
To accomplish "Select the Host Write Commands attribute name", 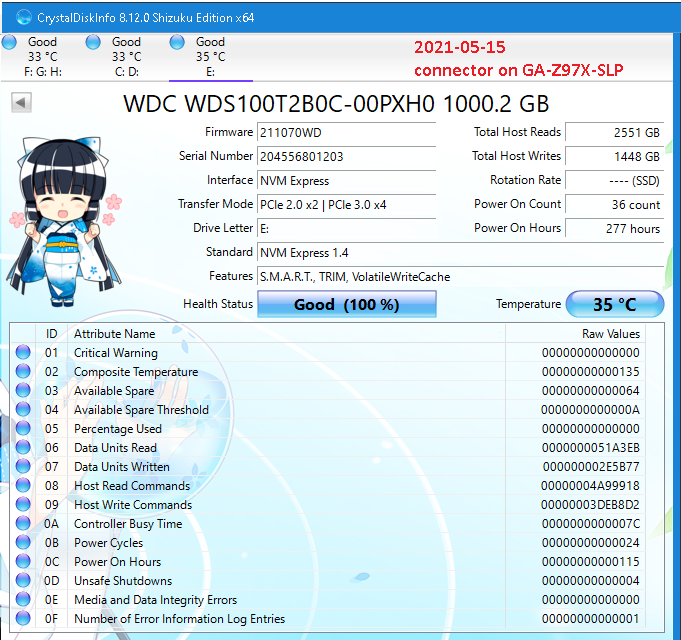I will pyautogui.click(x=133, y=505).
